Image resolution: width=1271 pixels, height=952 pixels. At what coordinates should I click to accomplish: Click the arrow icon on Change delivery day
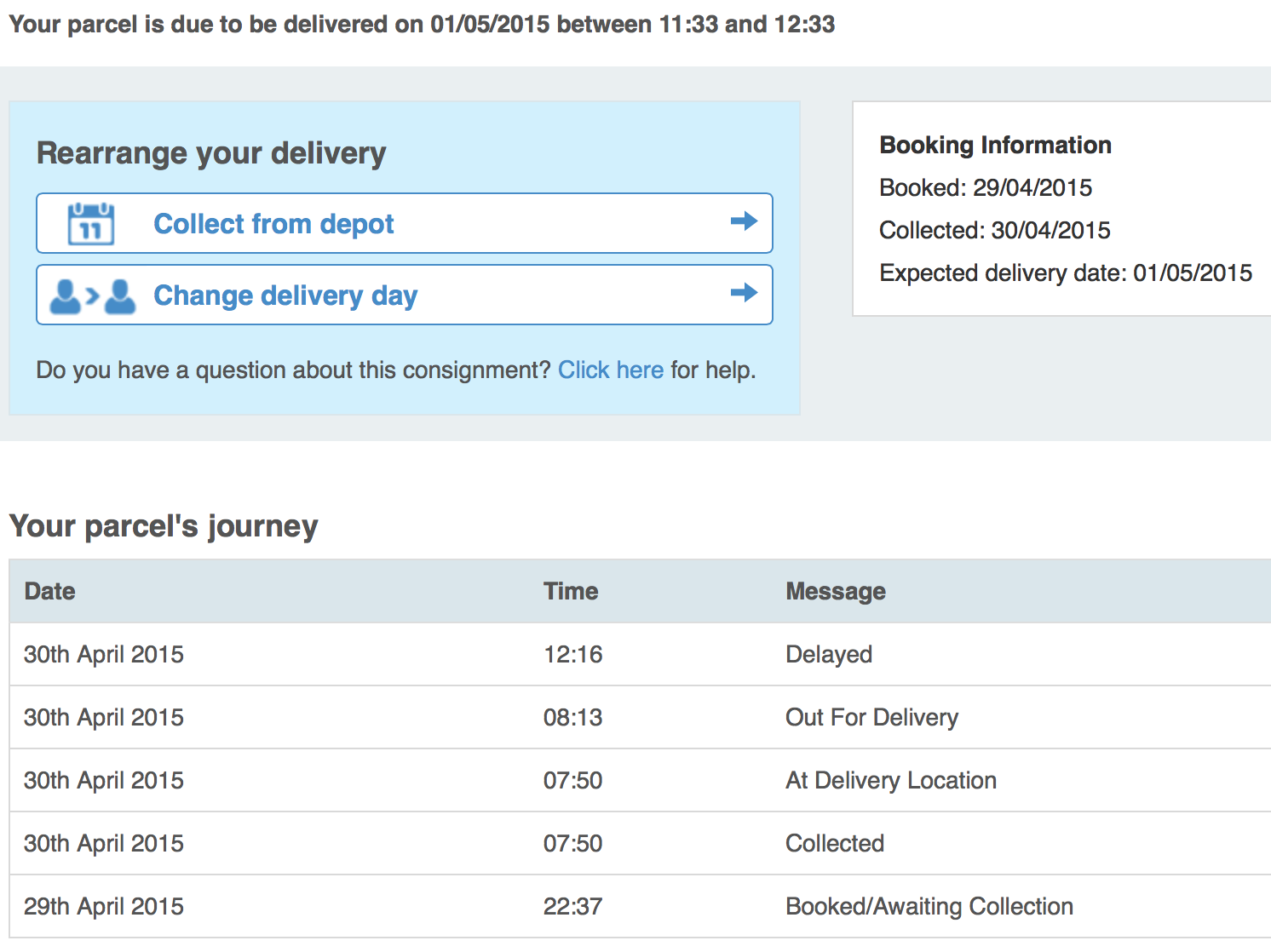tap(745, 293)
